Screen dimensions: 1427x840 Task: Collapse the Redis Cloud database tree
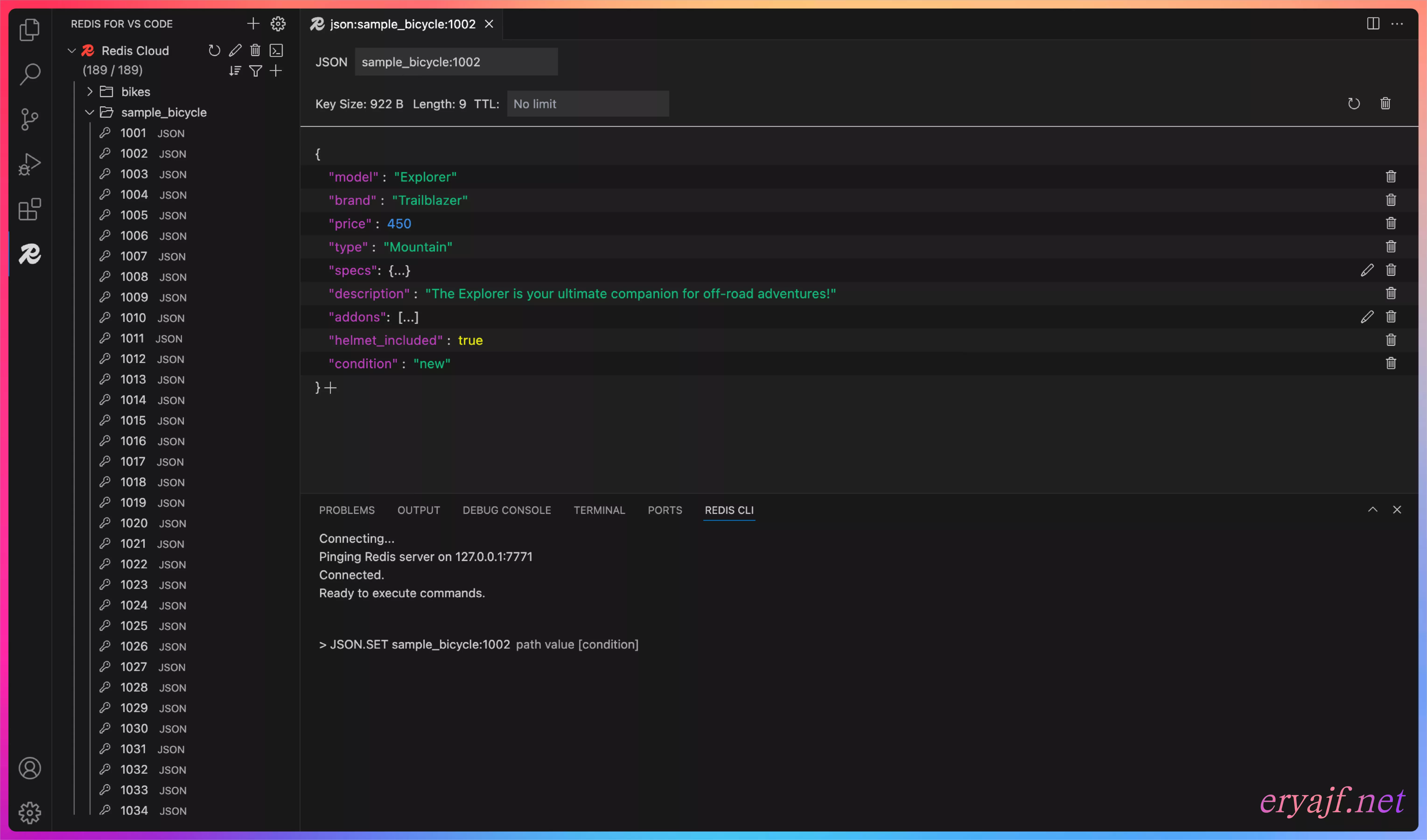point(72,51)
